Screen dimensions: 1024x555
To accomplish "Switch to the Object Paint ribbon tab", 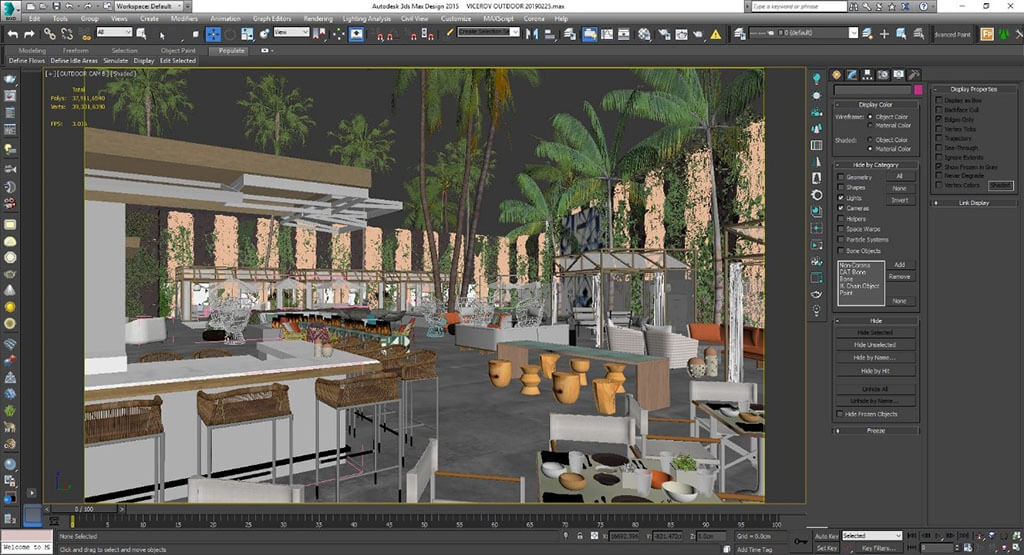I will tap(178, 50).
